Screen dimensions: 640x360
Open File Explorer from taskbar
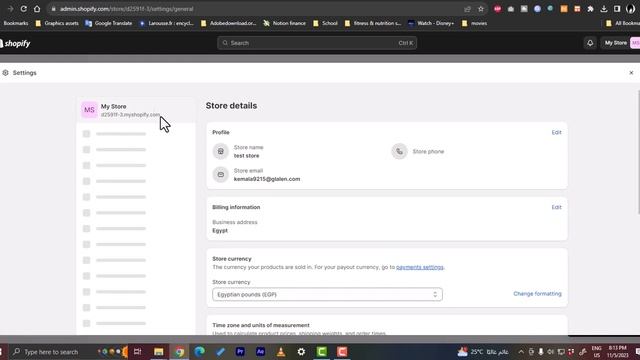point(158,351)
